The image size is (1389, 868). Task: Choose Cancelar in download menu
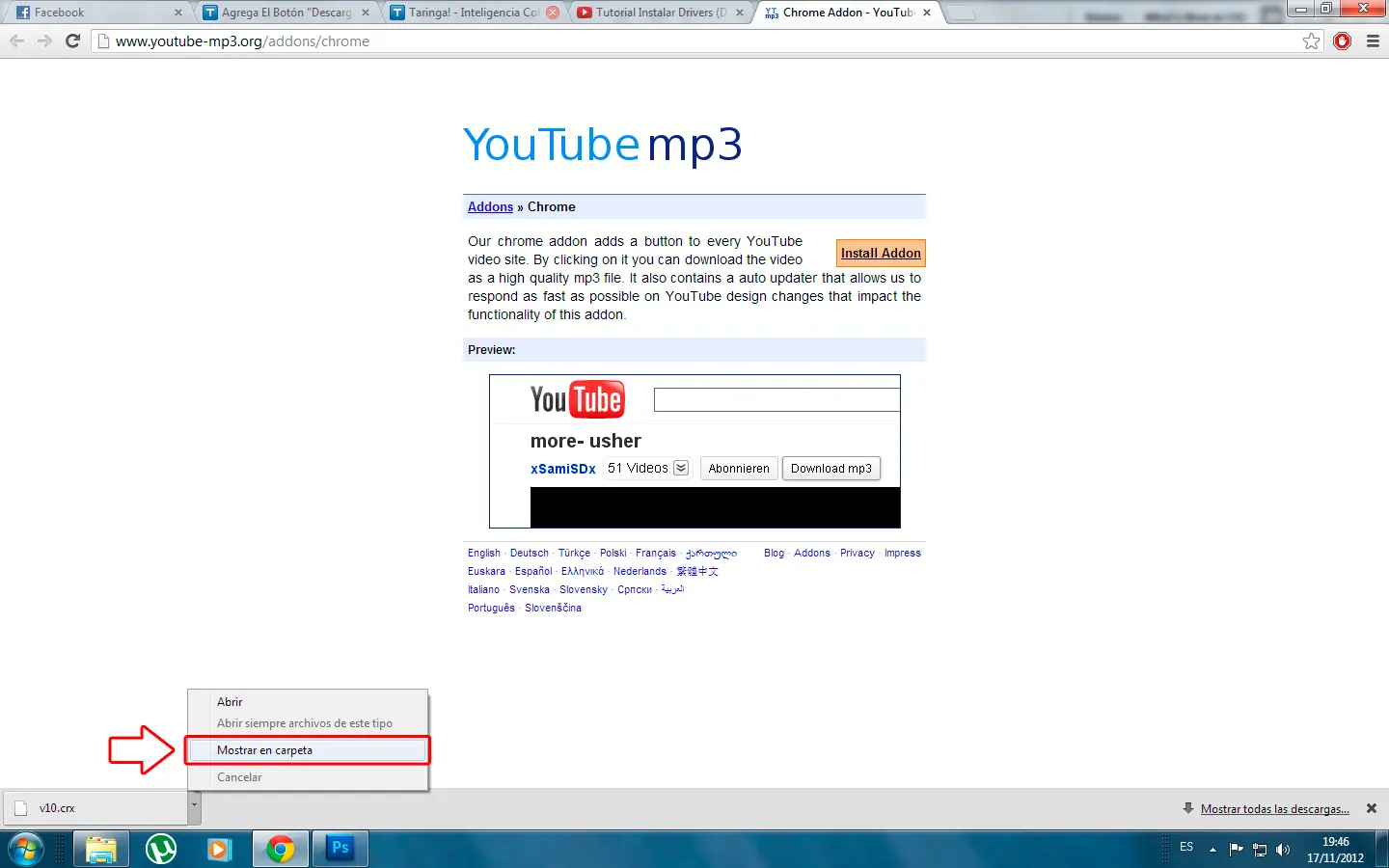(308, 777)
